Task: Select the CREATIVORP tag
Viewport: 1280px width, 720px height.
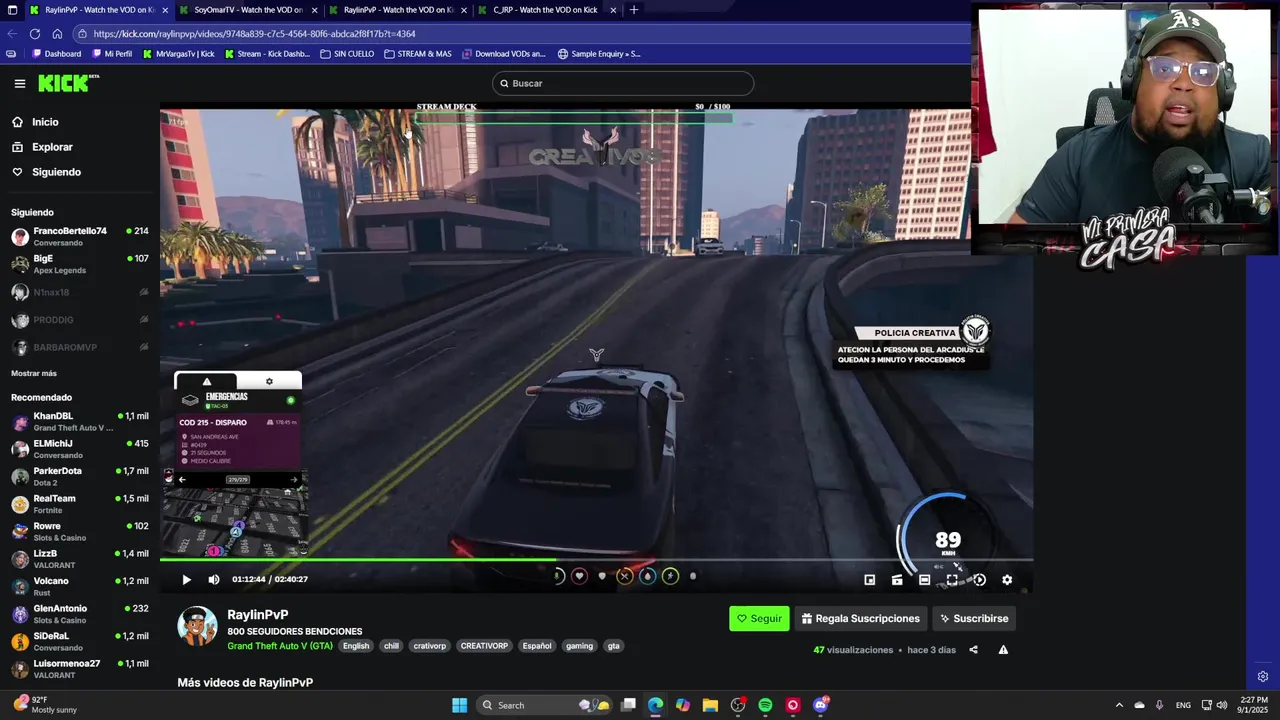Action: (484, 646)
